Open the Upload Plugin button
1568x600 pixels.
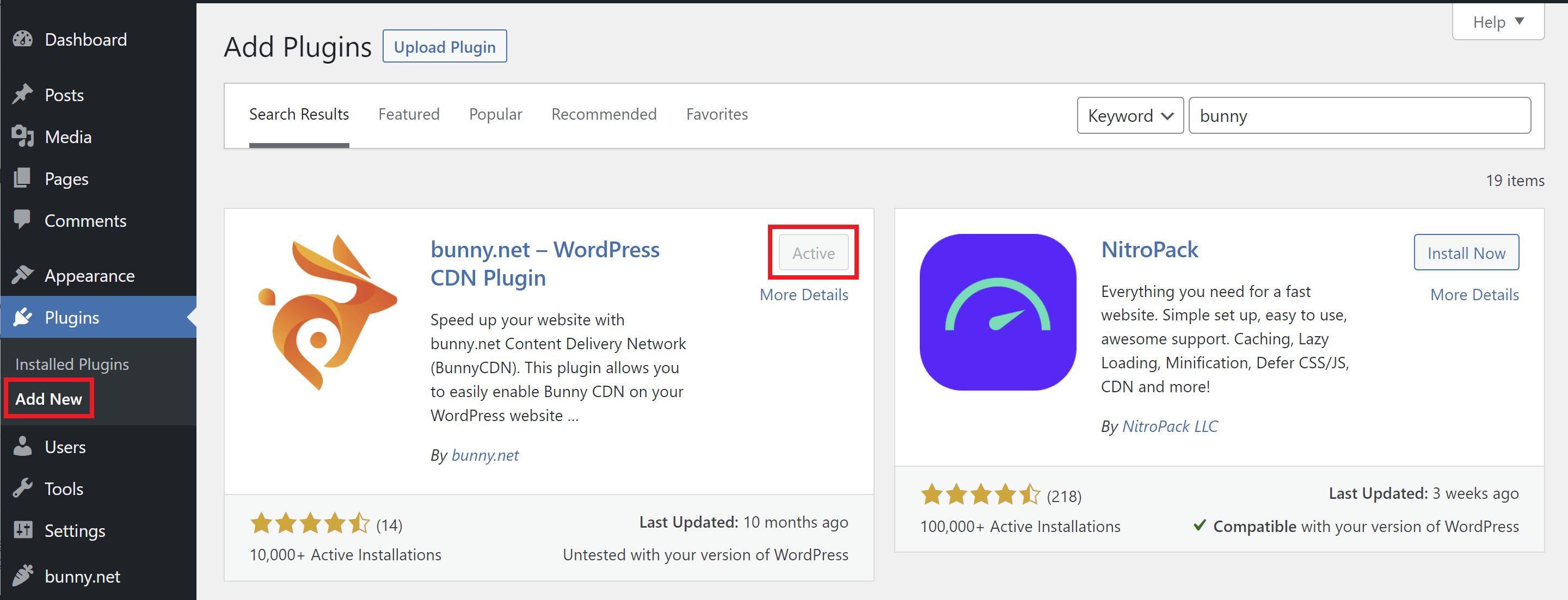[x=445, y=46]
